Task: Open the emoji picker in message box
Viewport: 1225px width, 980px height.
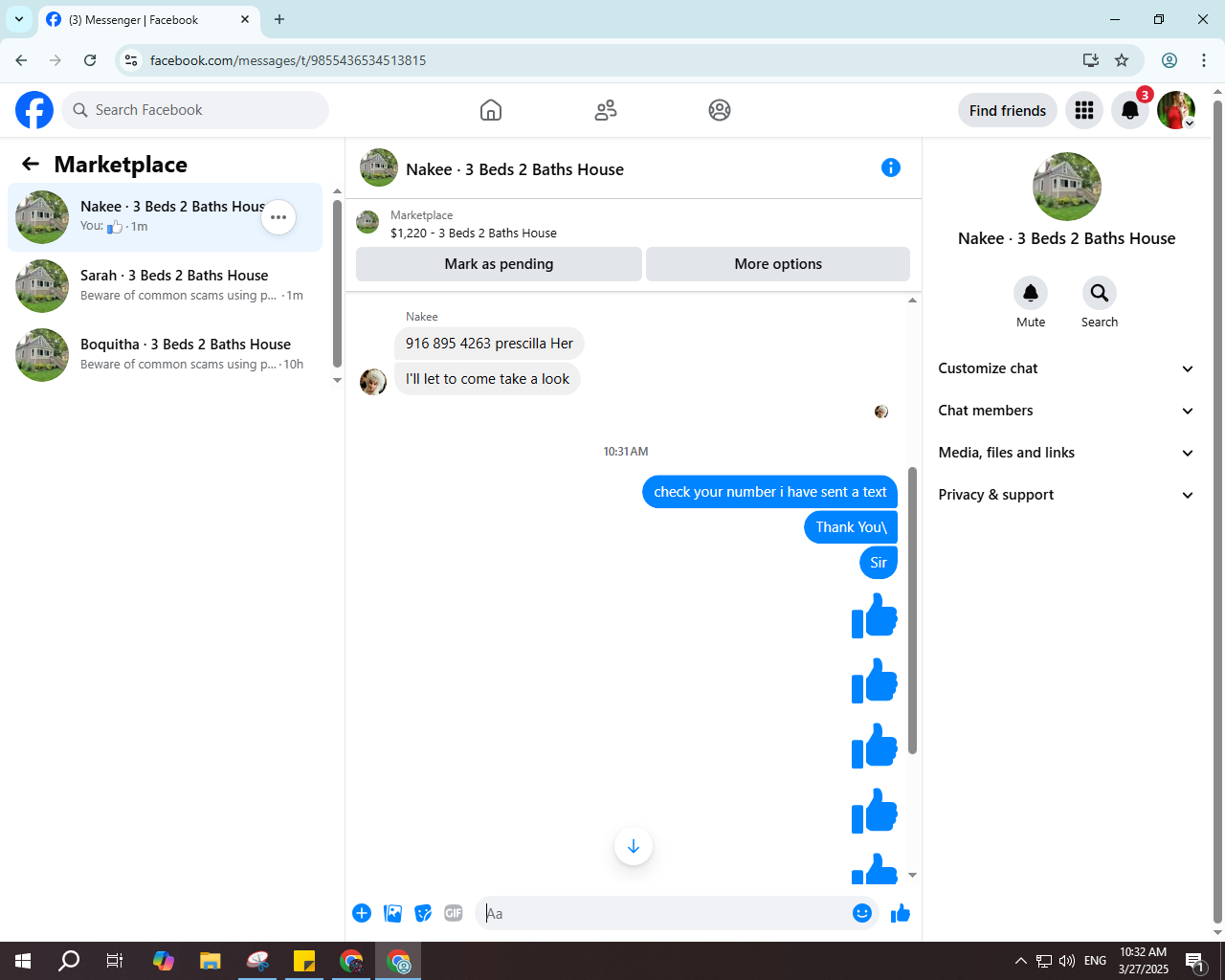Action: 862,913
